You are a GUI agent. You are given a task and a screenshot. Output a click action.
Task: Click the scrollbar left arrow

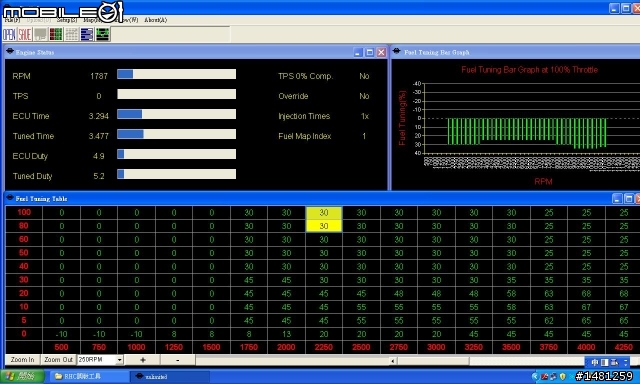click(x=392, y=361)
